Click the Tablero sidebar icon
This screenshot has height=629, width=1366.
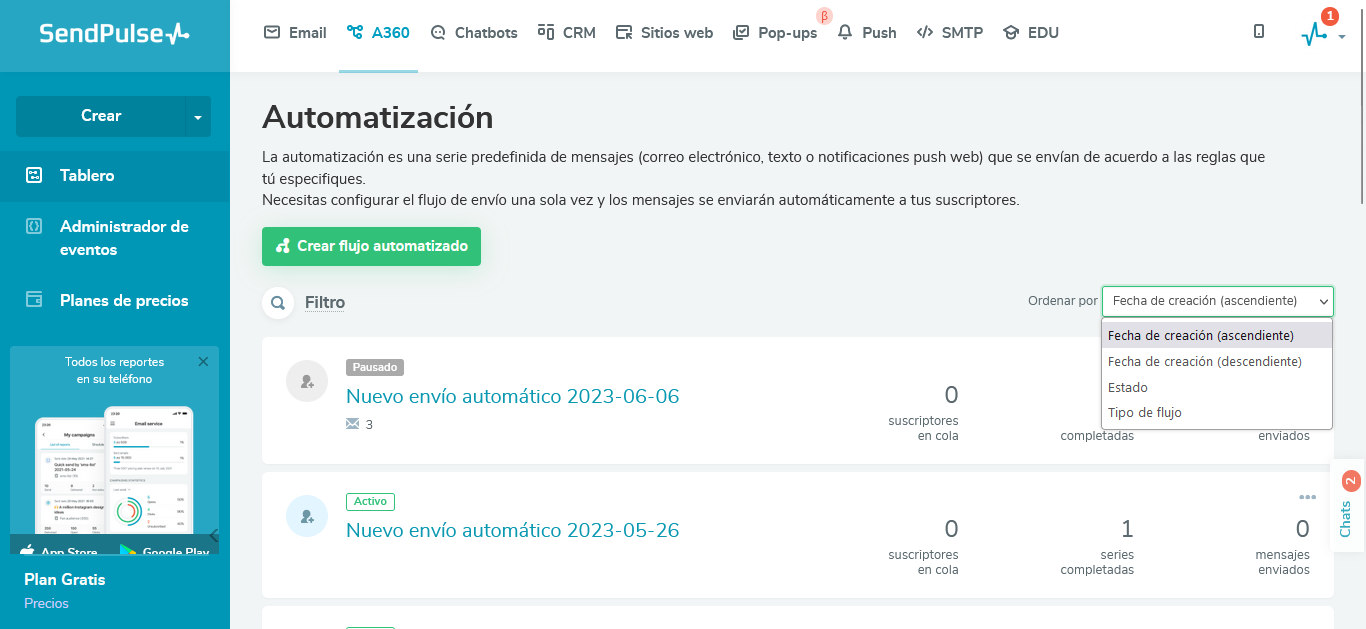click(x=34, y=175)
